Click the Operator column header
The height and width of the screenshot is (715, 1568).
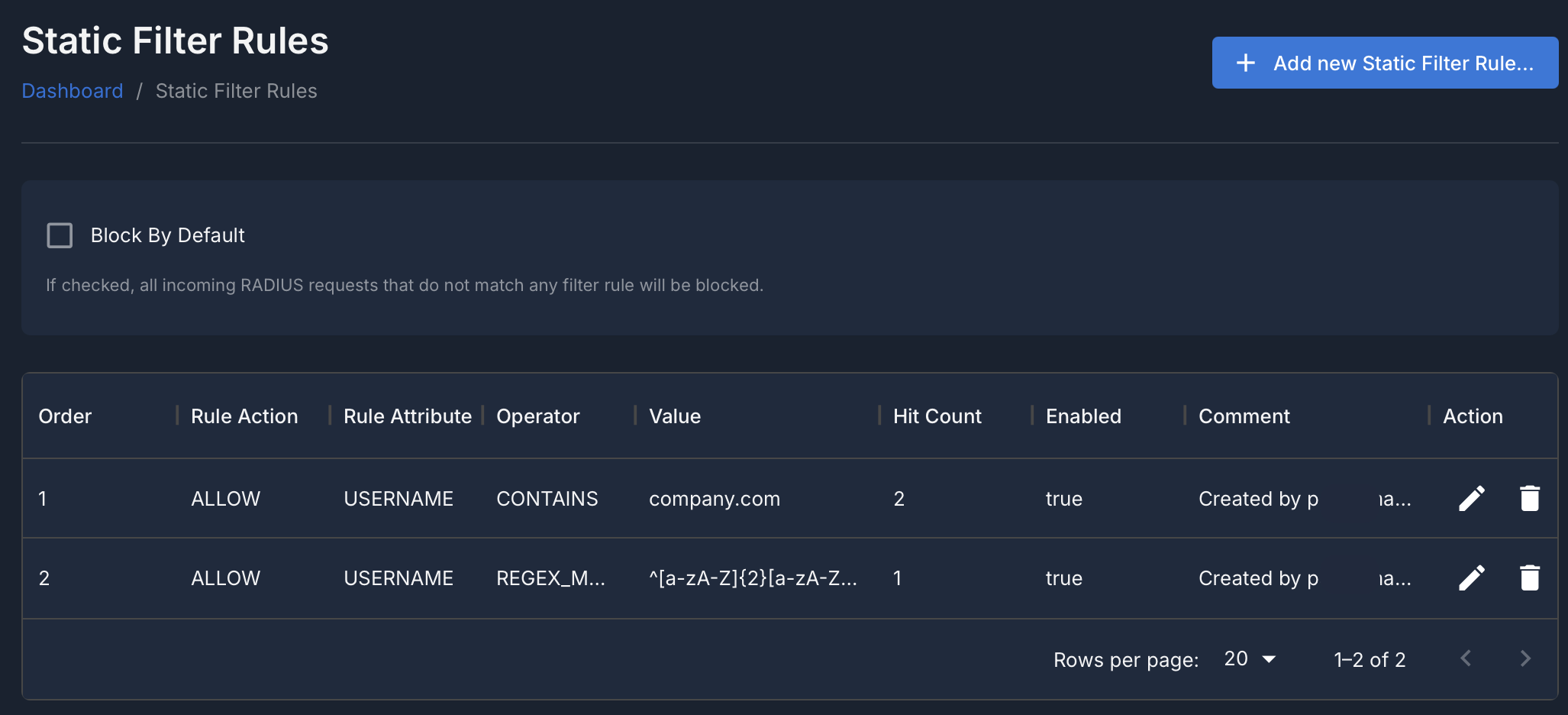537,416
